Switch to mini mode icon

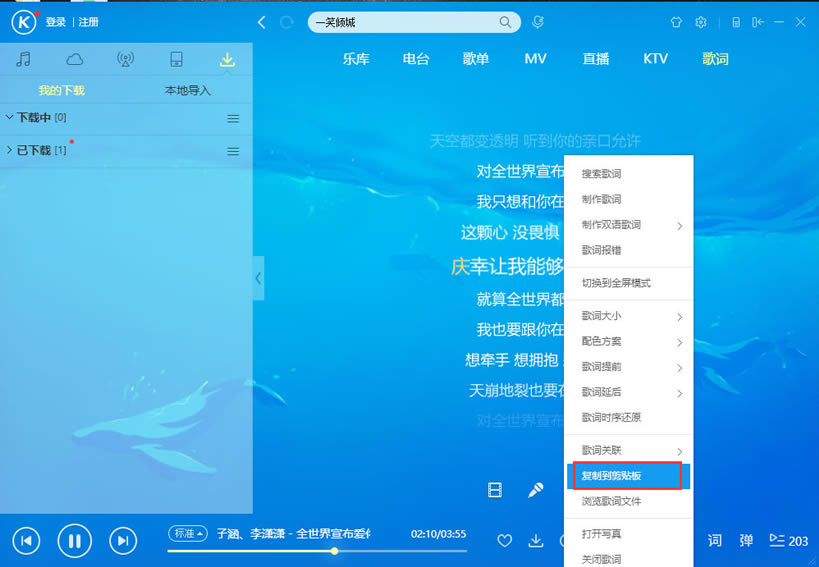tap(736, 22)
